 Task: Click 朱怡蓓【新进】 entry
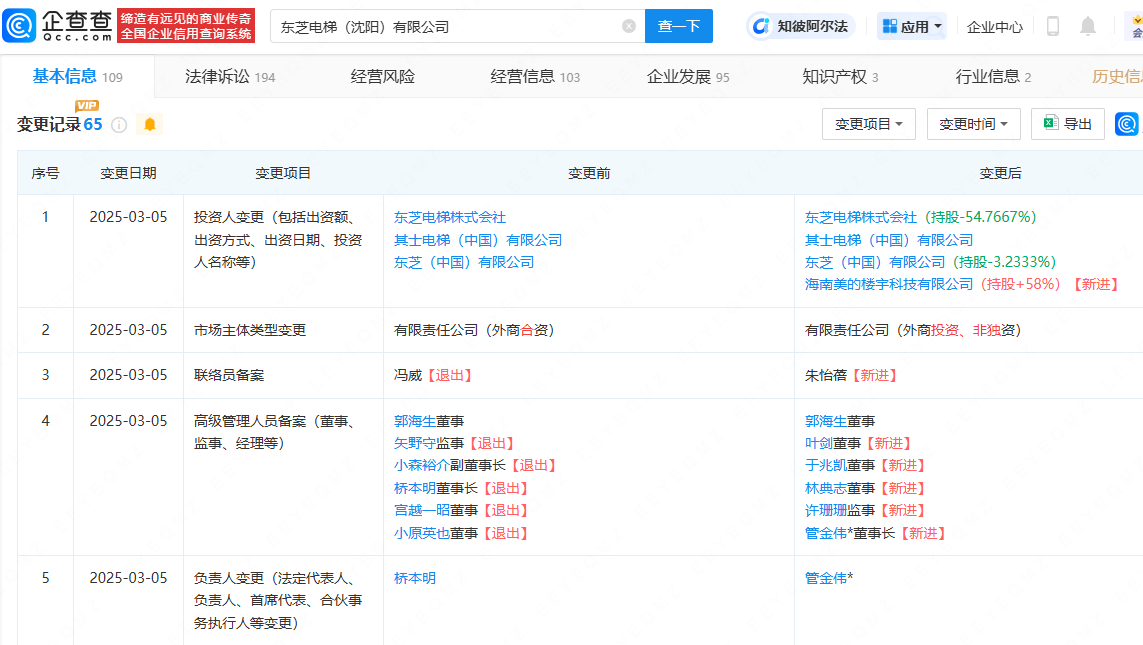(x=852, y=375)
